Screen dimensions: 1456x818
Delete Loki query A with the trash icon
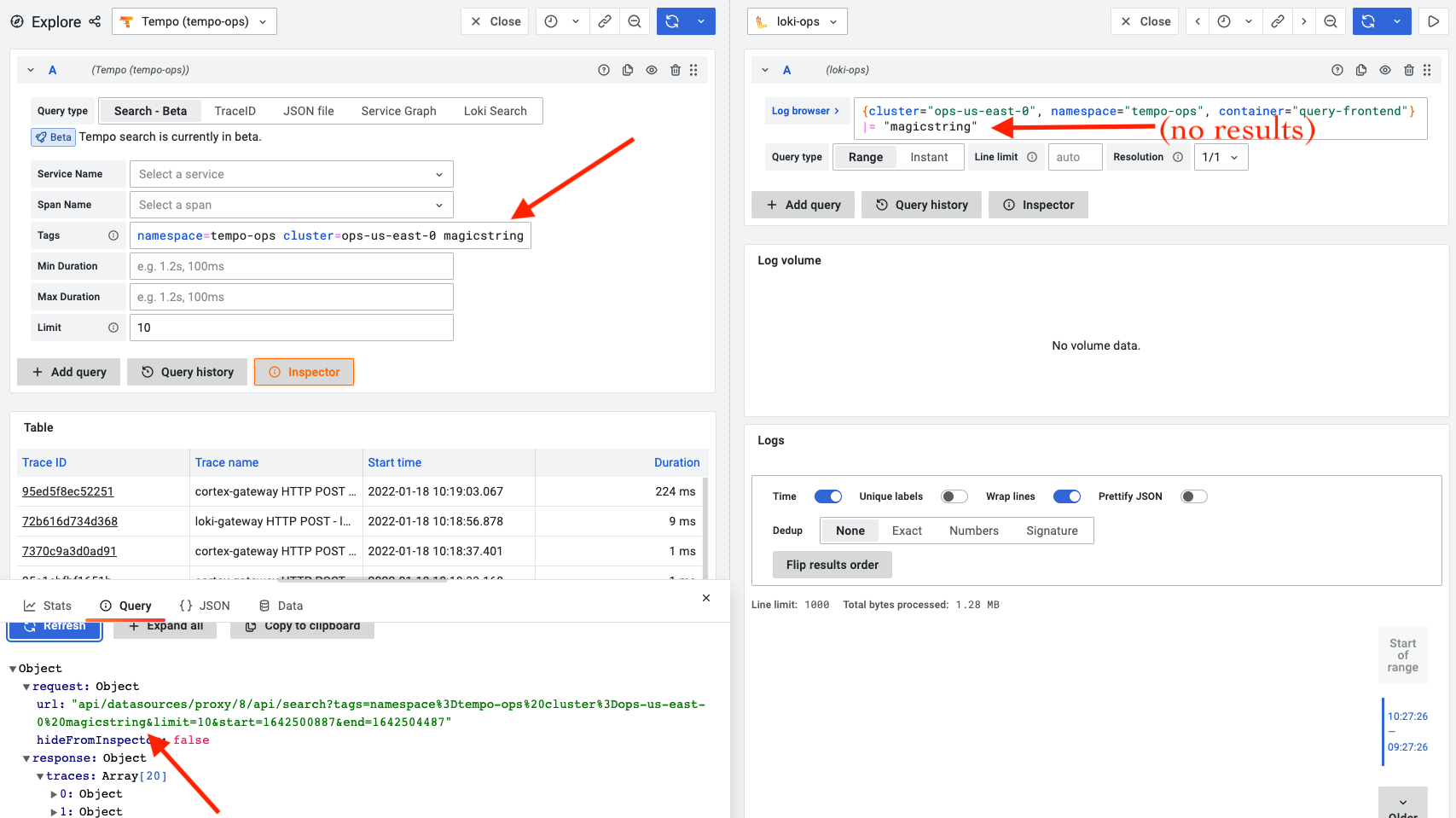[x=1409, y=69]
